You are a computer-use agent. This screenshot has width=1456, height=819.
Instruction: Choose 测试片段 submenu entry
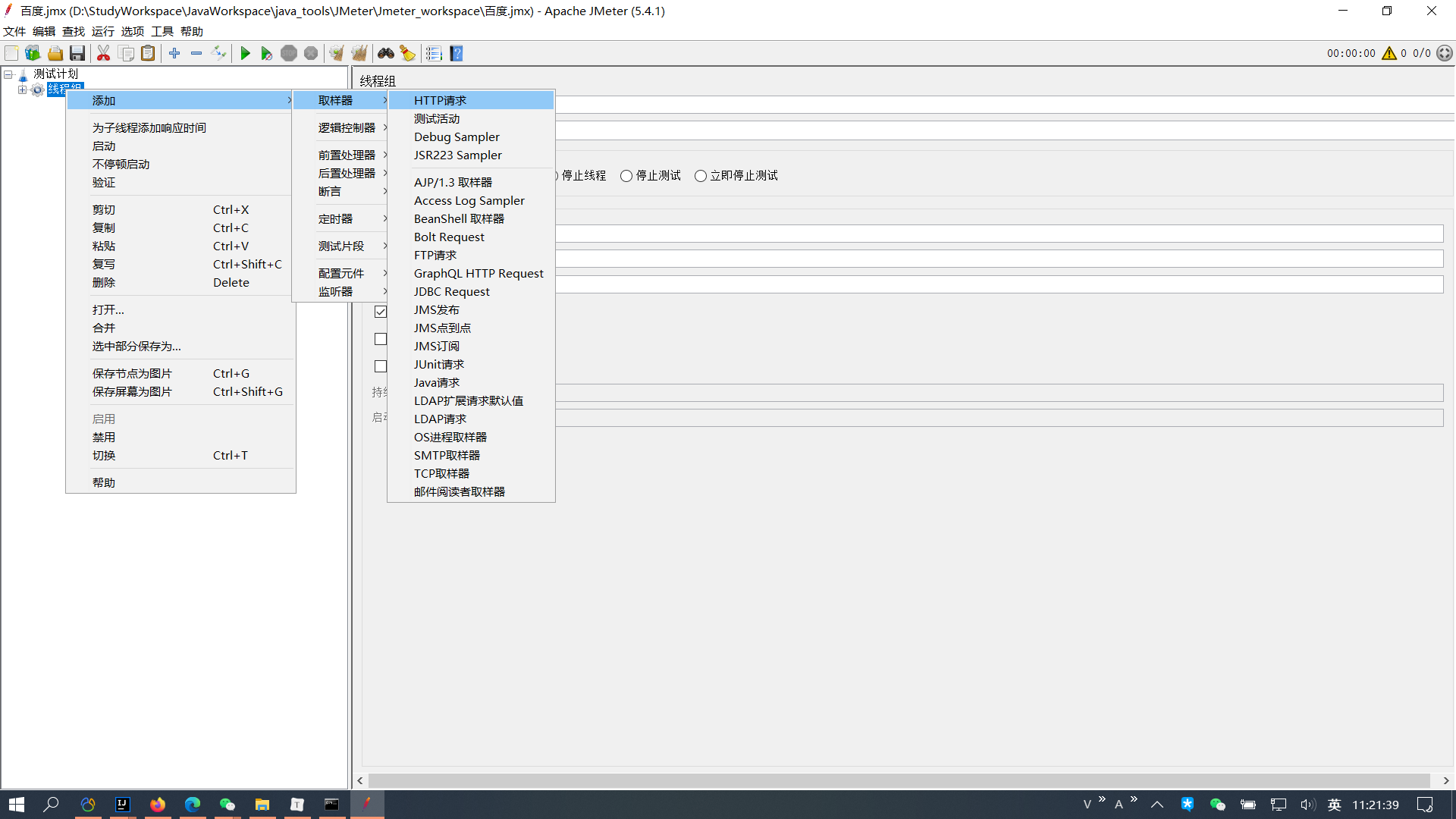tap(340, 246)
